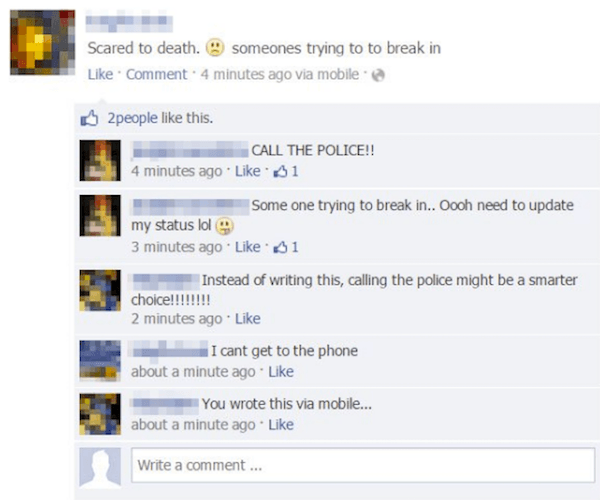Click the '4 minutes ago via mobile' timestamp on the post

pyautogui.click(x=280, y=74)
